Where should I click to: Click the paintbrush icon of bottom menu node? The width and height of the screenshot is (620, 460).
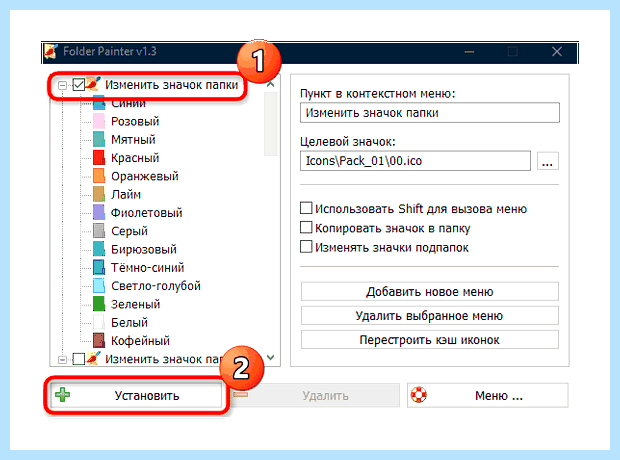pos(93,358)
